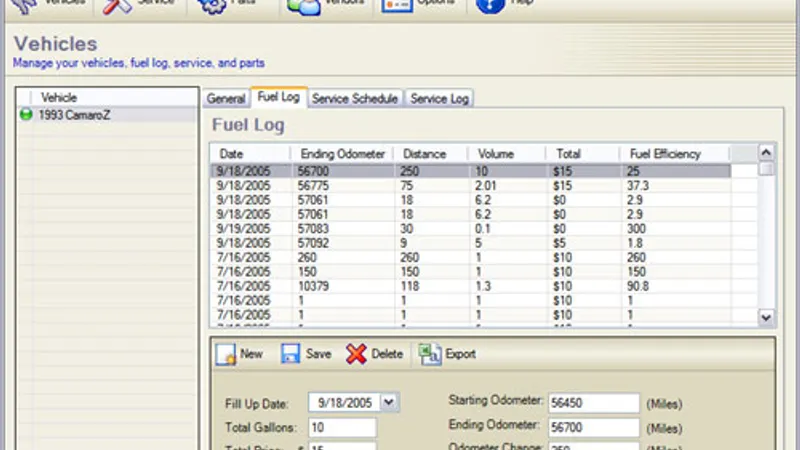Open the Parts gear icon

(212, 7)
